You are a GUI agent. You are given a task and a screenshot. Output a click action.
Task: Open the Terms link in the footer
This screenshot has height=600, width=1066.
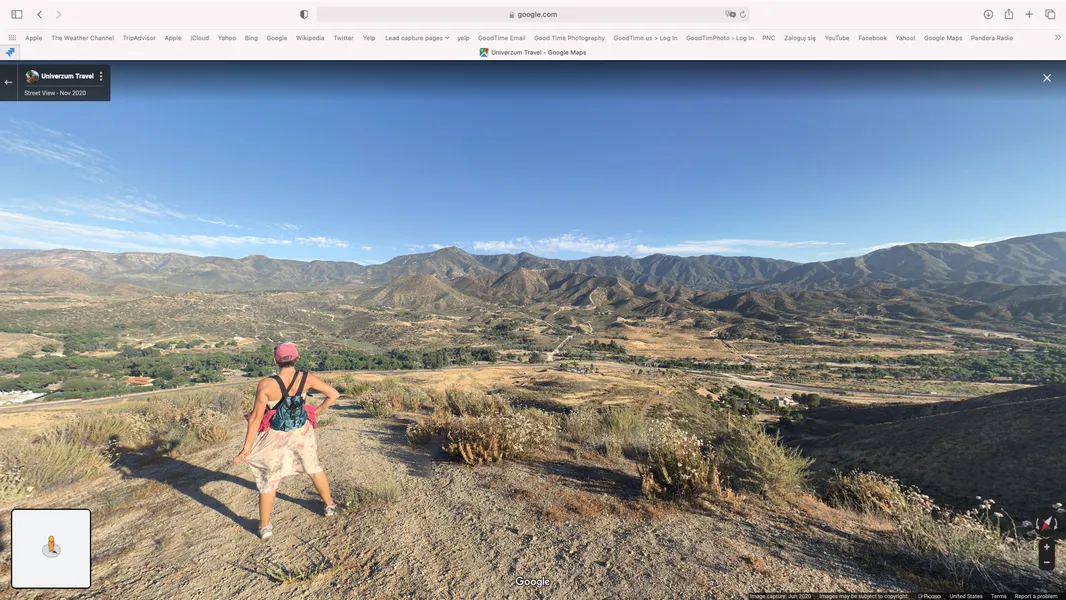[998, 596]
